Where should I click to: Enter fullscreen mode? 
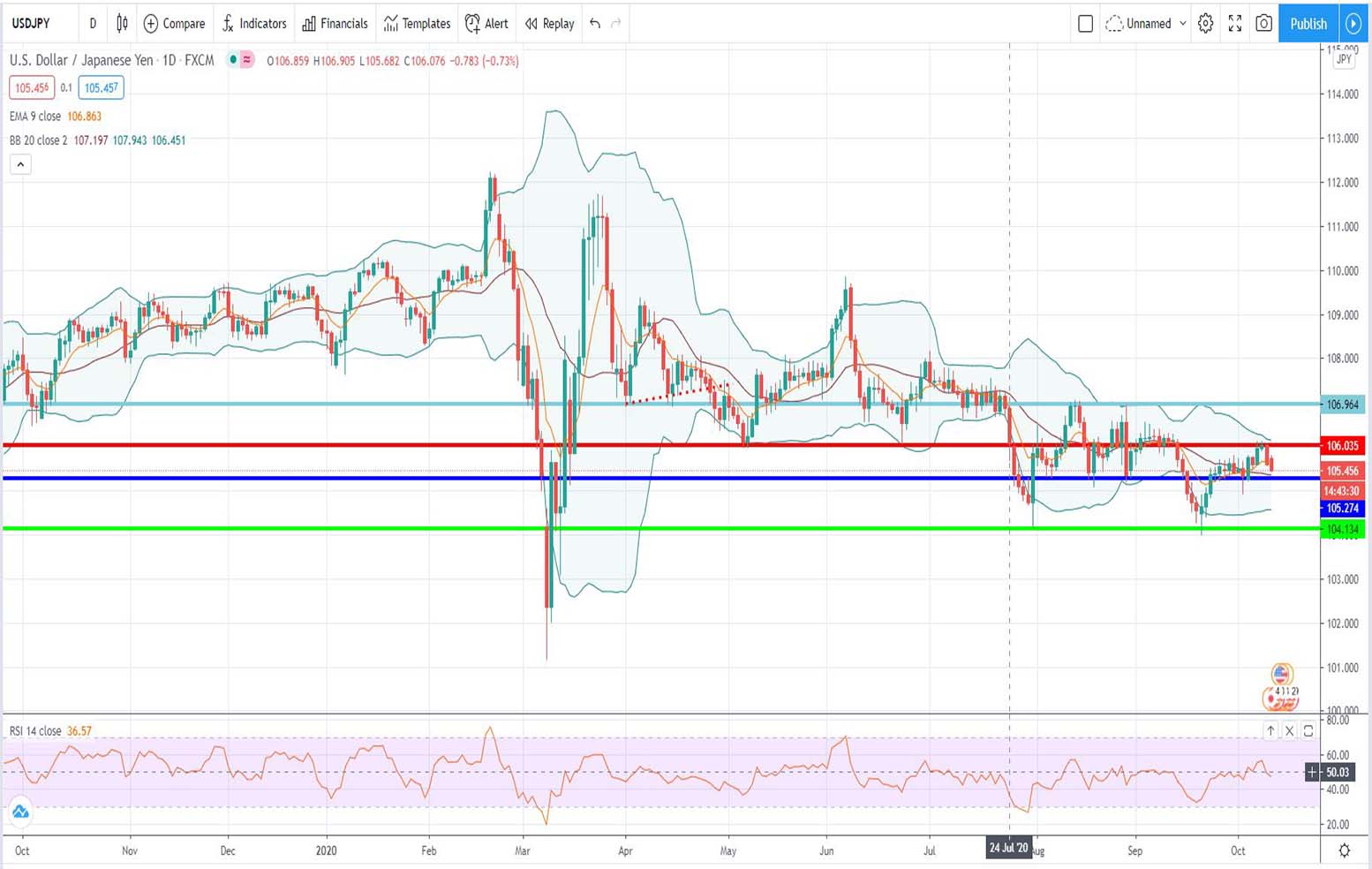coord(1234,24)
